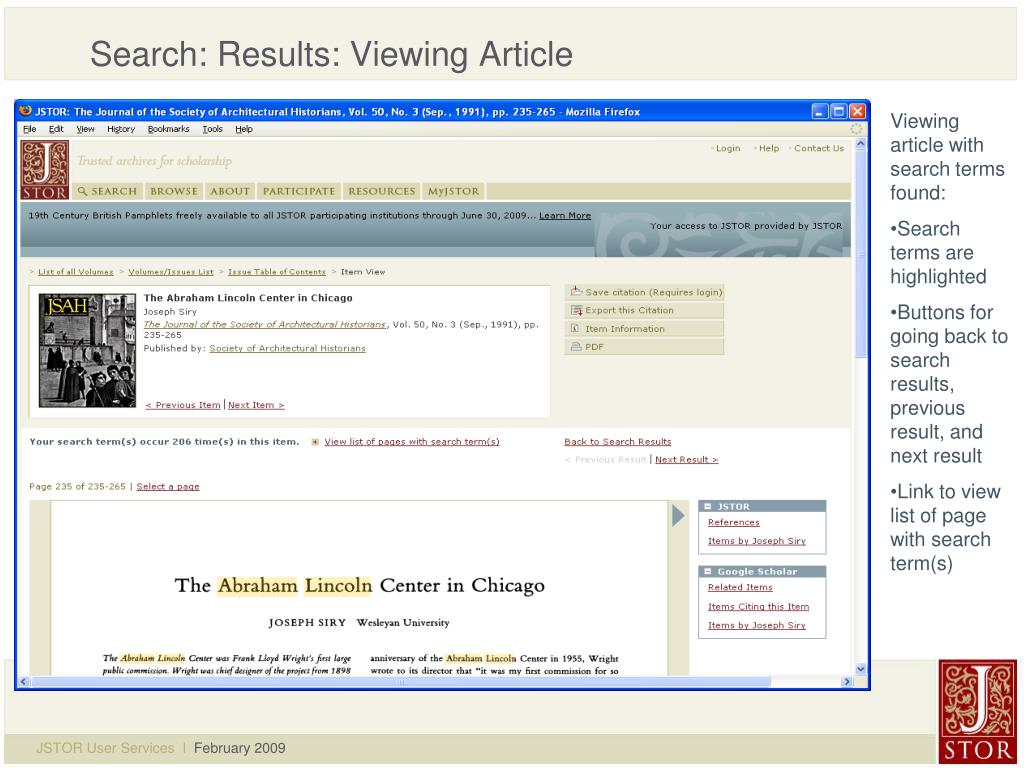The width and height of the screenshot is (1024, 768).
Task: Click the horizontal scrollbar thumb
Action: tap(400, 682)
